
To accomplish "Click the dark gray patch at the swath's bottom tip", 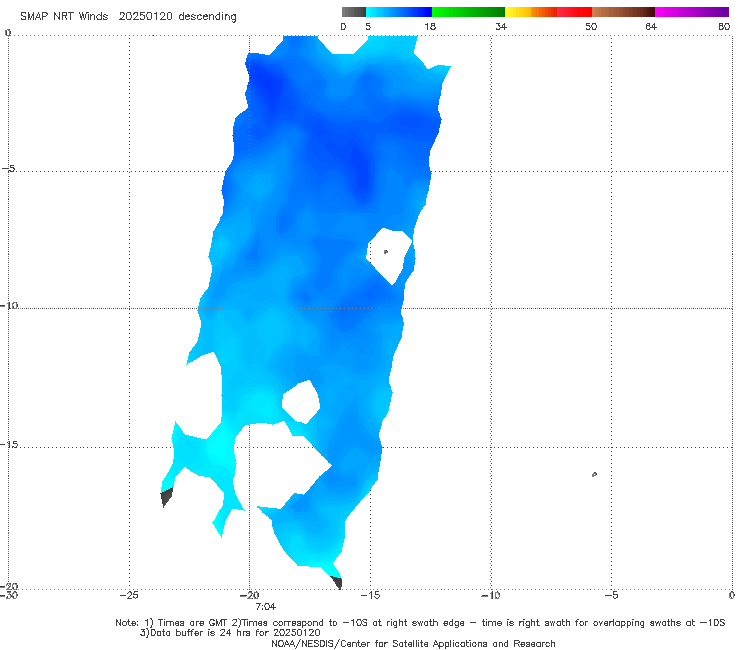I will (x=337, y=582).
